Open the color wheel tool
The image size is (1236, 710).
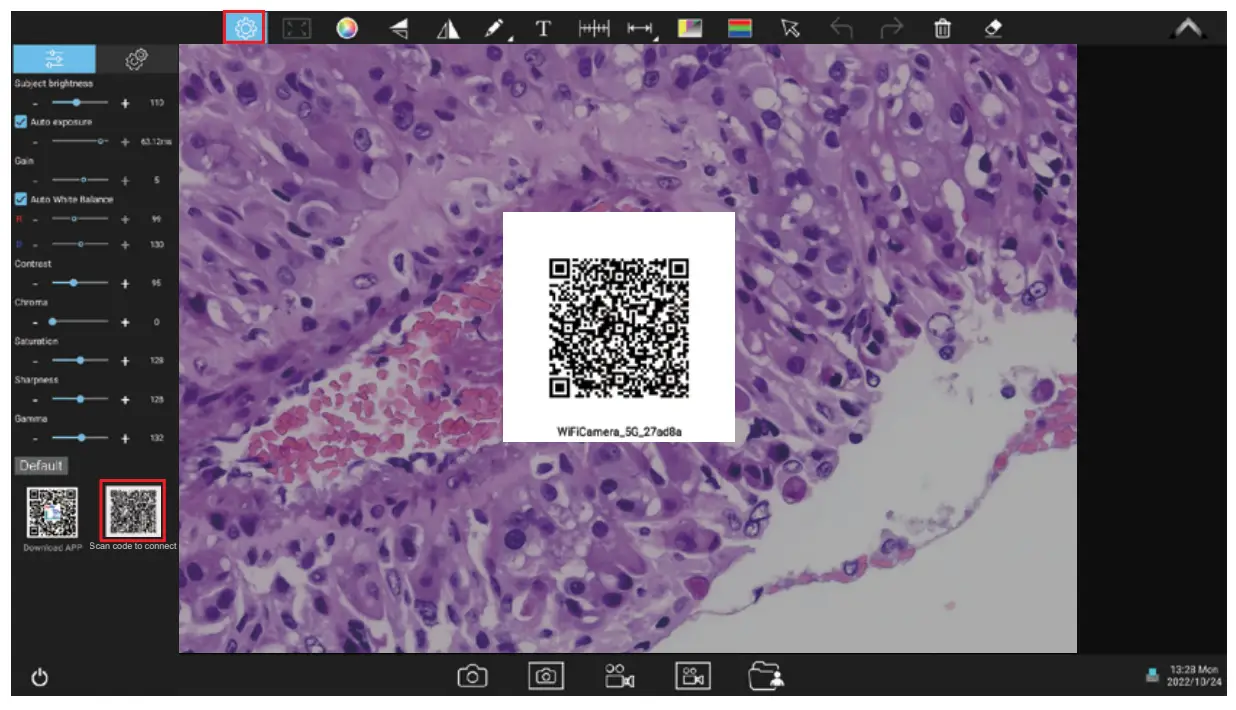click(346, 29)
